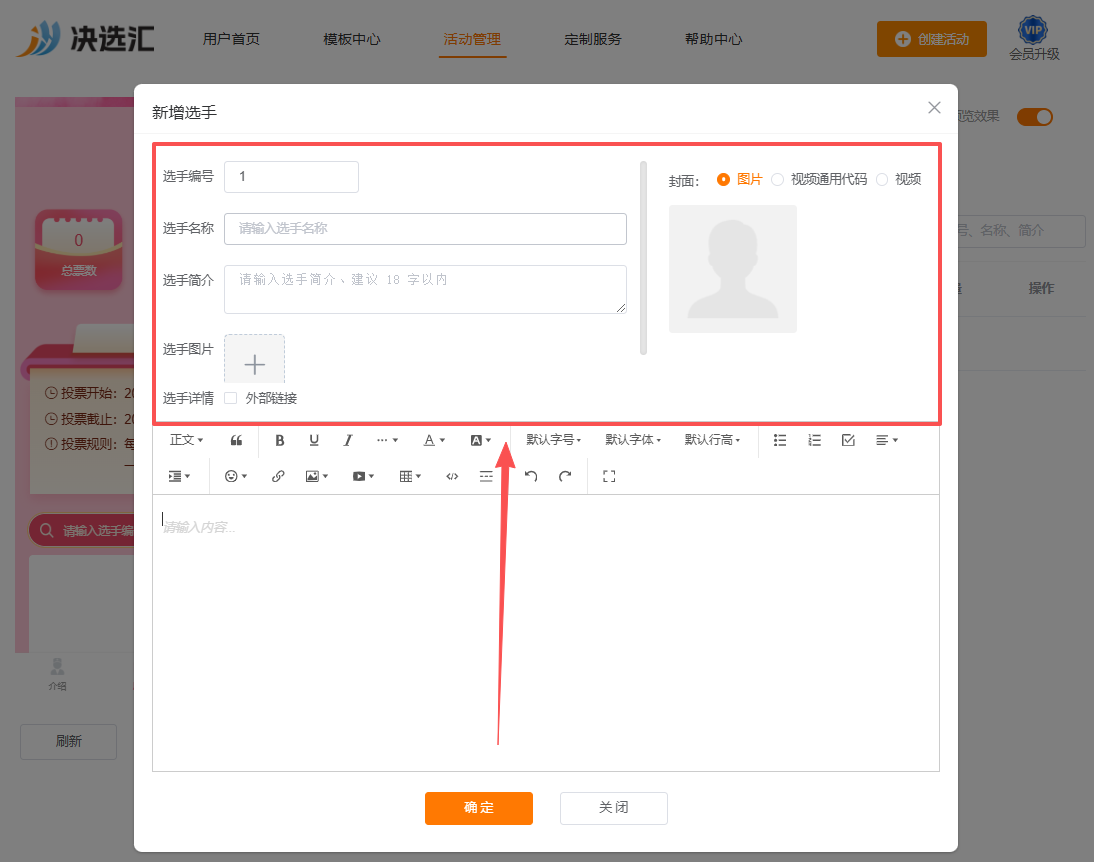1094x862 pixels.
Task: Click the form's vertical scrollbar
Action: tap(643, 258)
